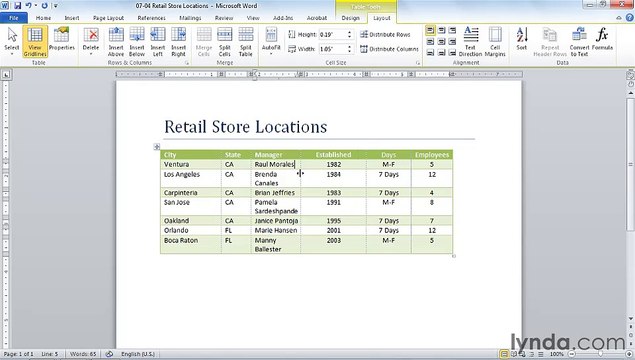The width and height of the screenshot is (635, 360).
Task: Click the tab selector at ruler corner
Action: pos(6,75)
